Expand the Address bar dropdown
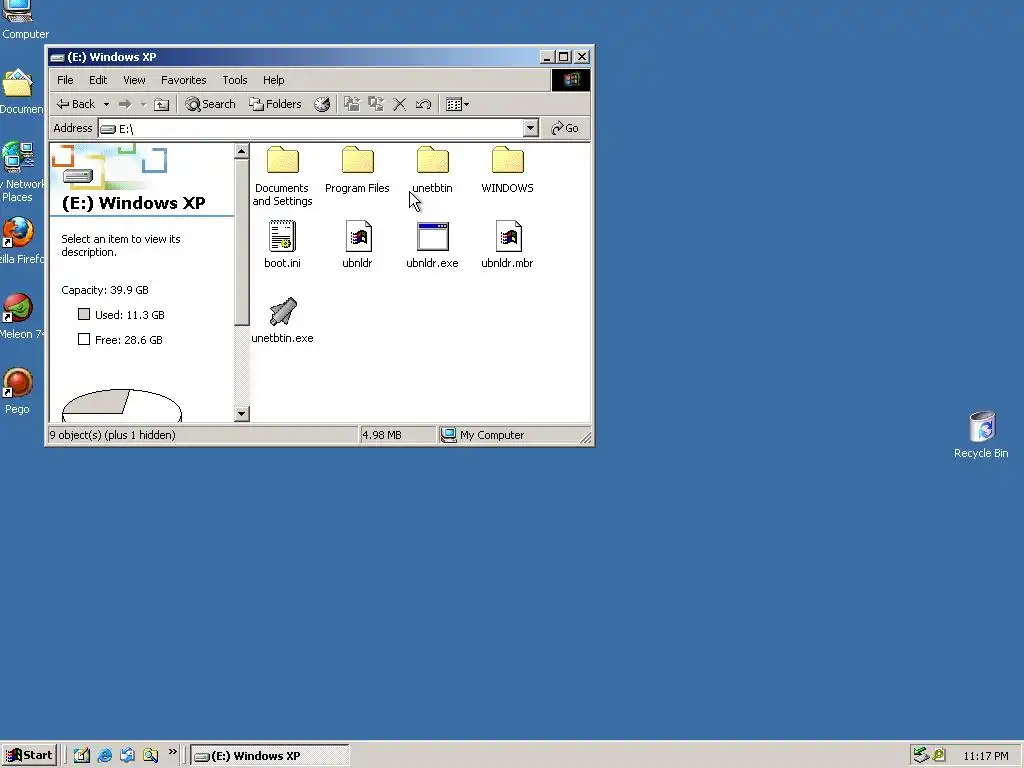Viewport: 1024px width, 768px height. 531,128
